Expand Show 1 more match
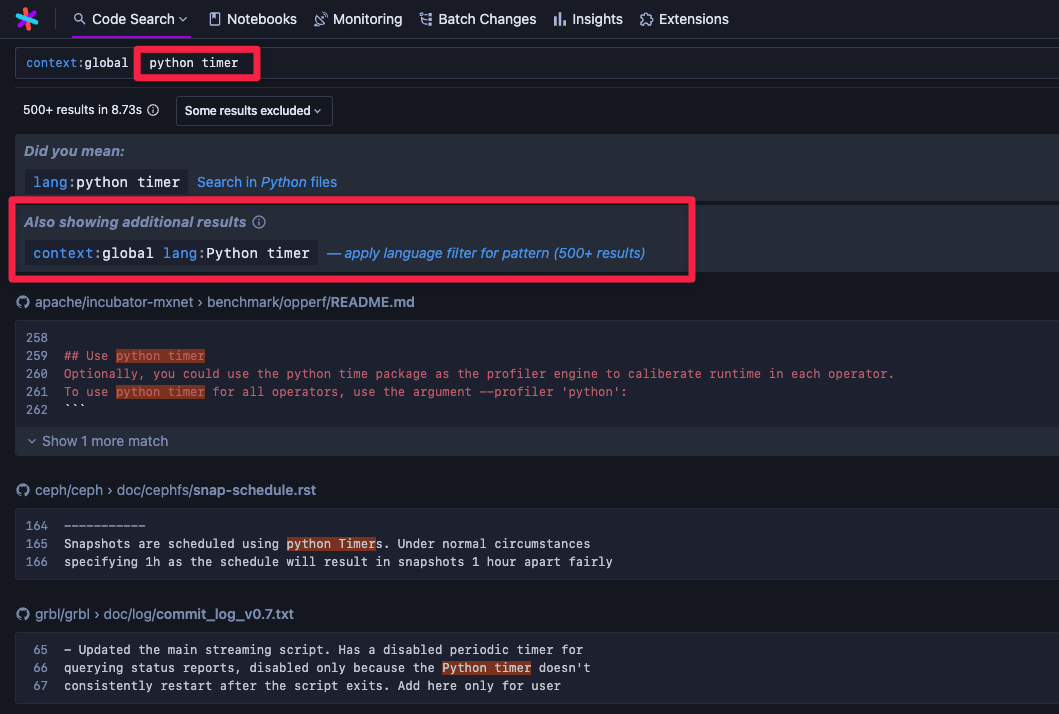1059x714 pixels. (98, 441)
